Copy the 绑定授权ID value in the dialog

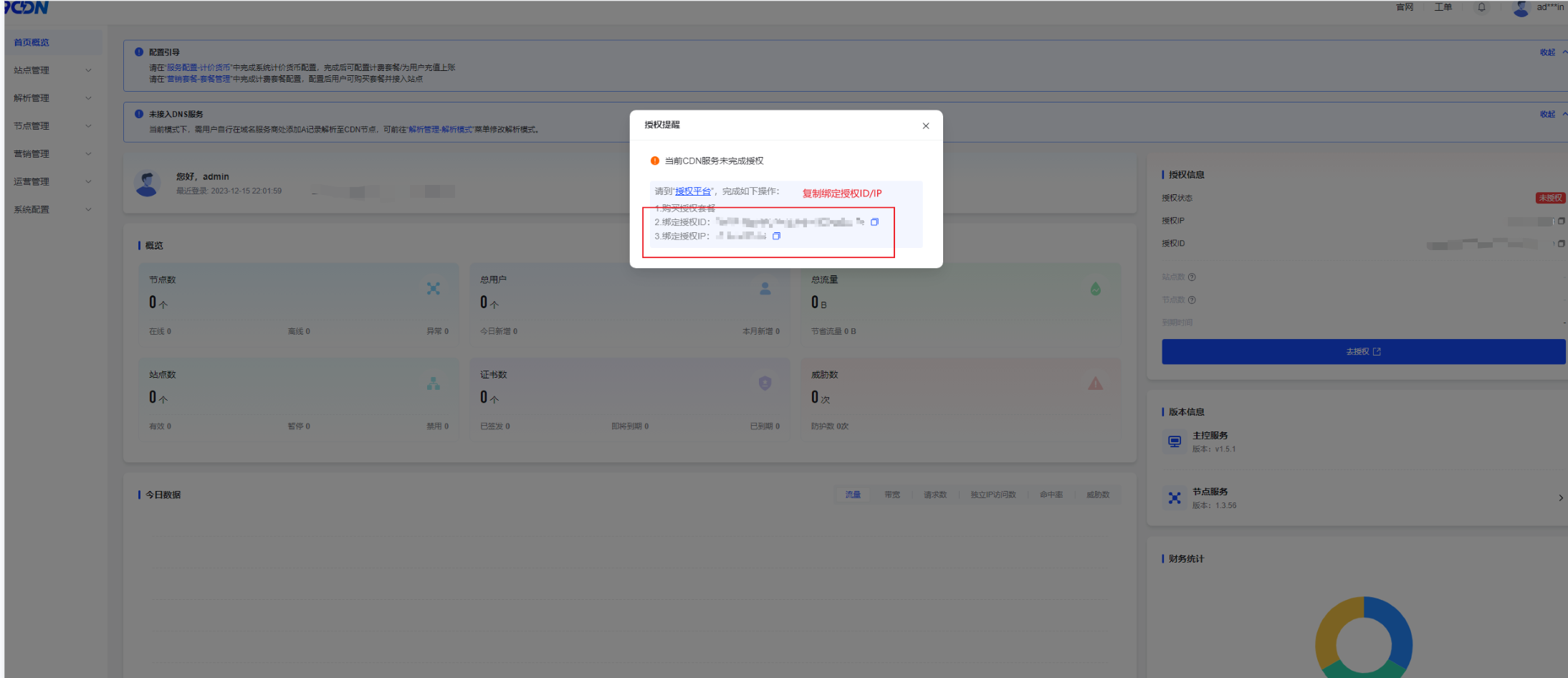[x=874, y=222]
